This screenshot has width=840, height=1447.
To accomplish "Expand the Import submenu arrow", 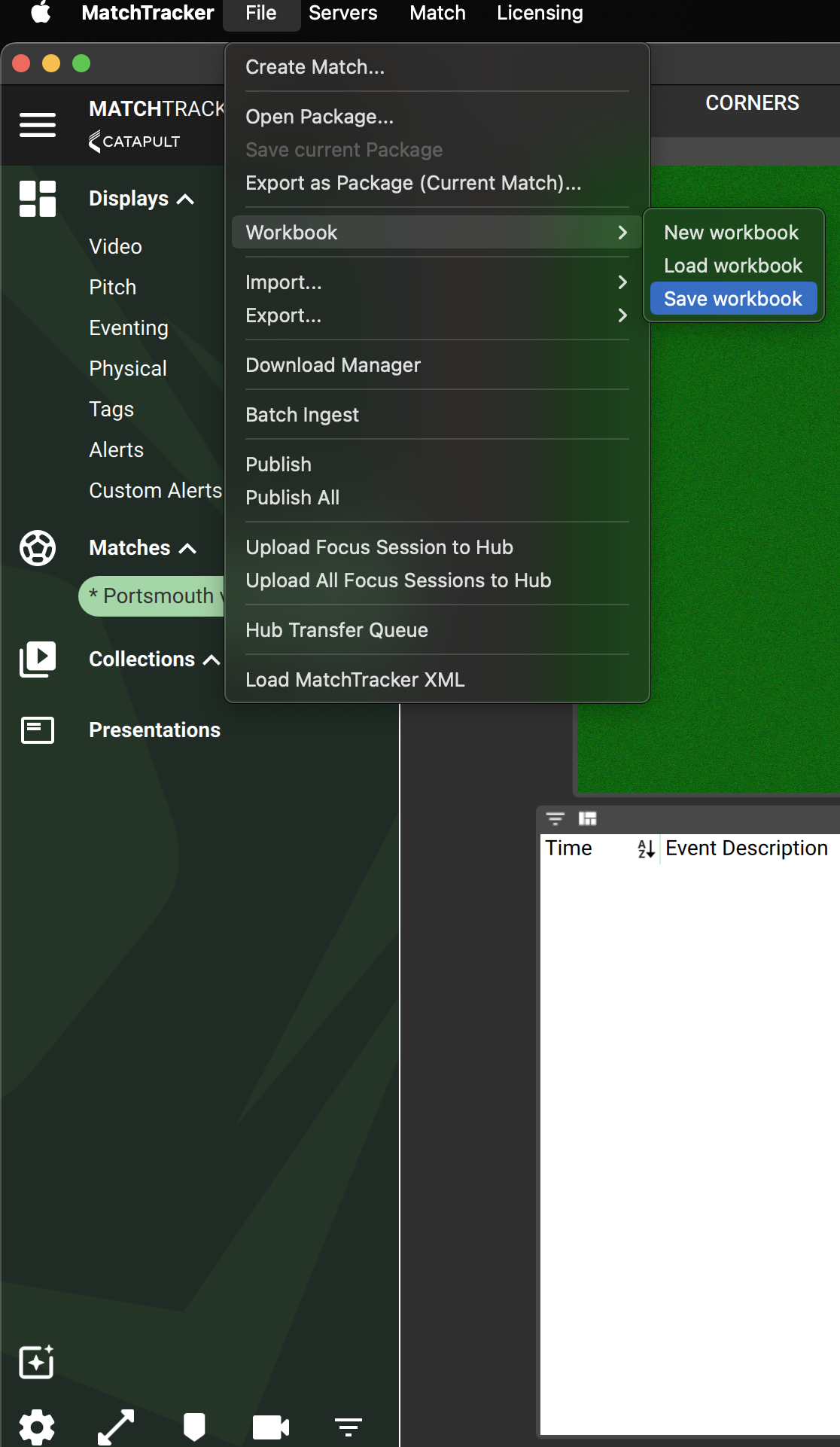I will point(622,282).
